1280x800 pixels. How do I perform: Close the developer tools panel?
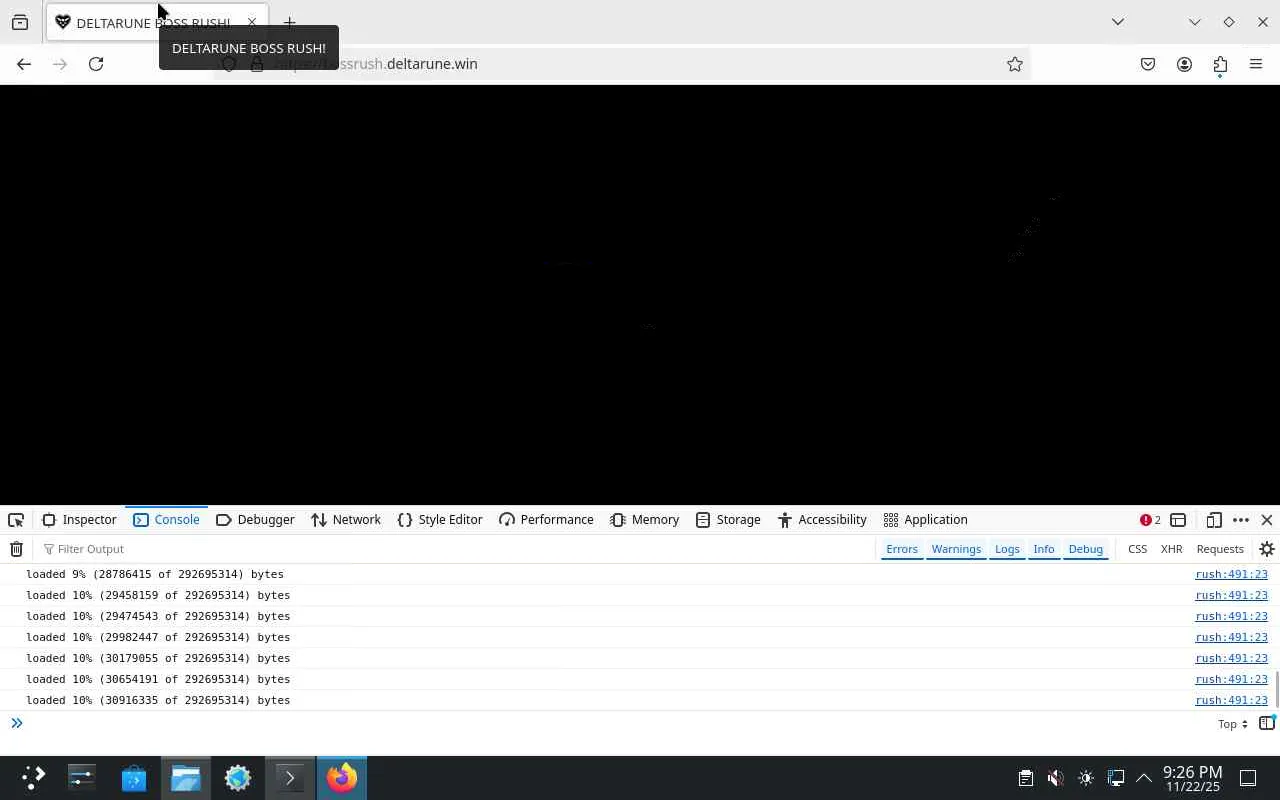tap(1267, 520)
